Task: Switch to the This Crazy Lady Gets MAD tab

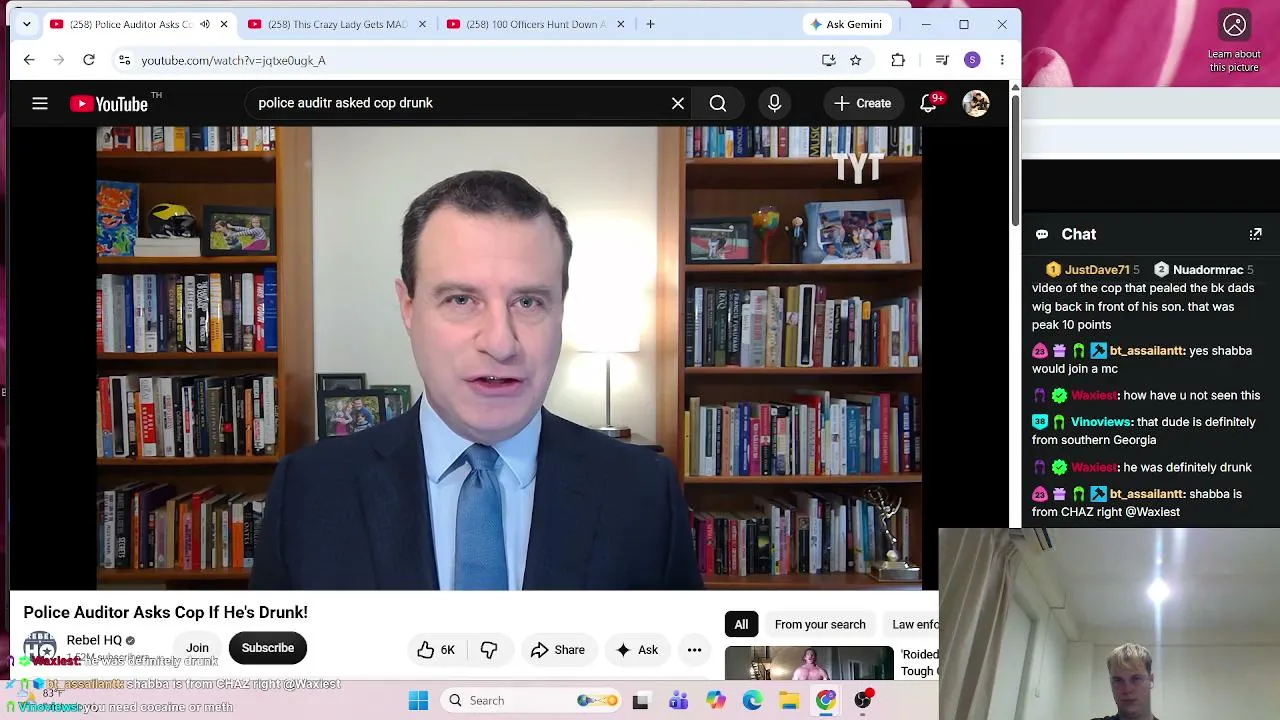Action: pyautogui.click(x=337, y=24)
